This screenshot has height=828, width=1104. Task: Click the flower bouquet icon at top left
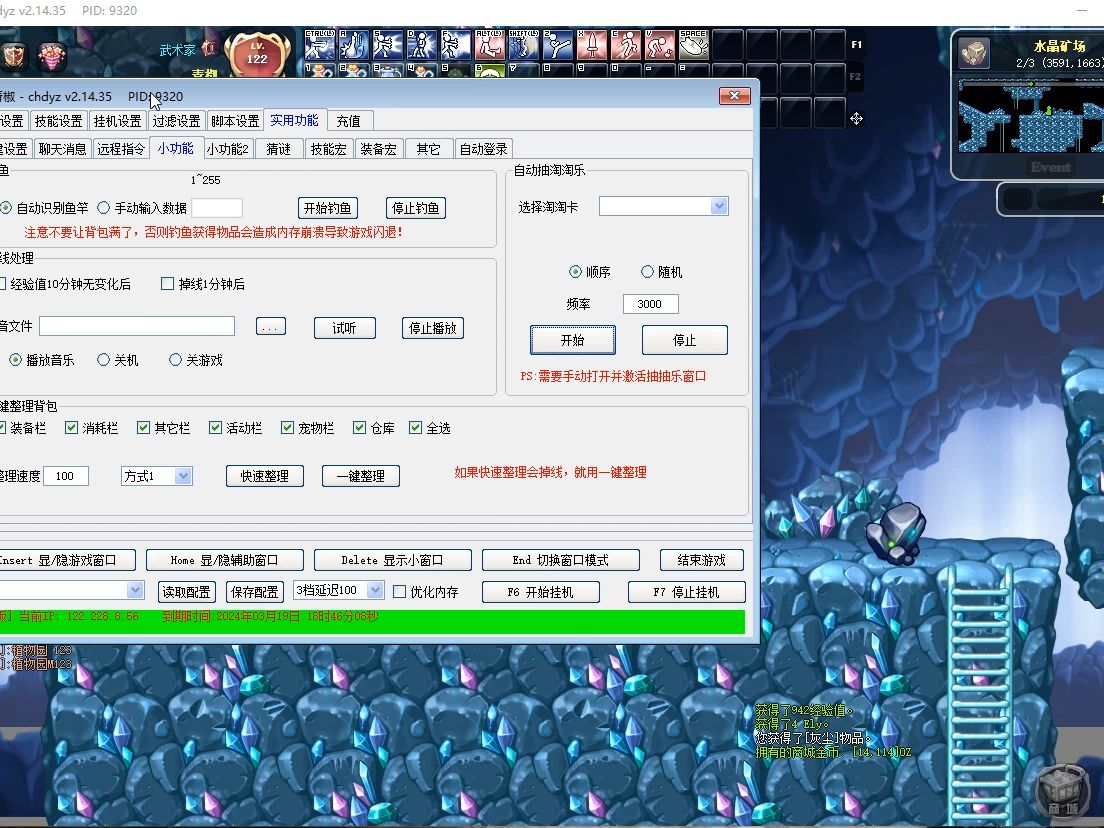tap(52, 56)
